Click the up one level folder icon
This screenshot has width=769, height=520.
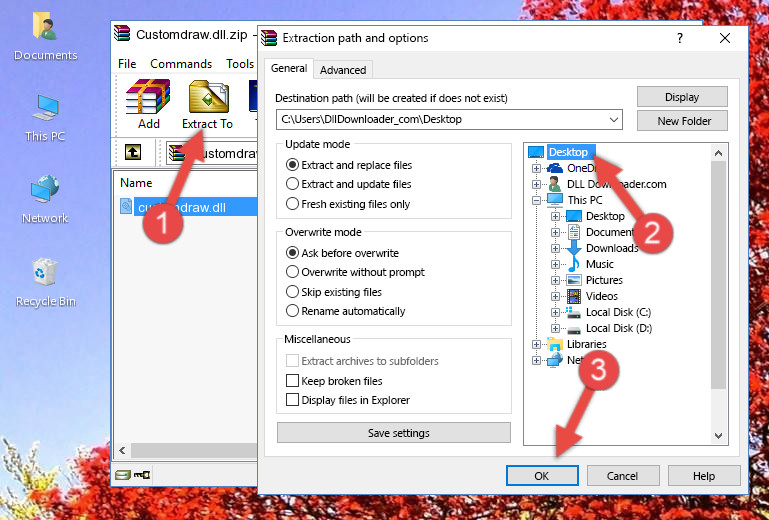click(133, 152)
